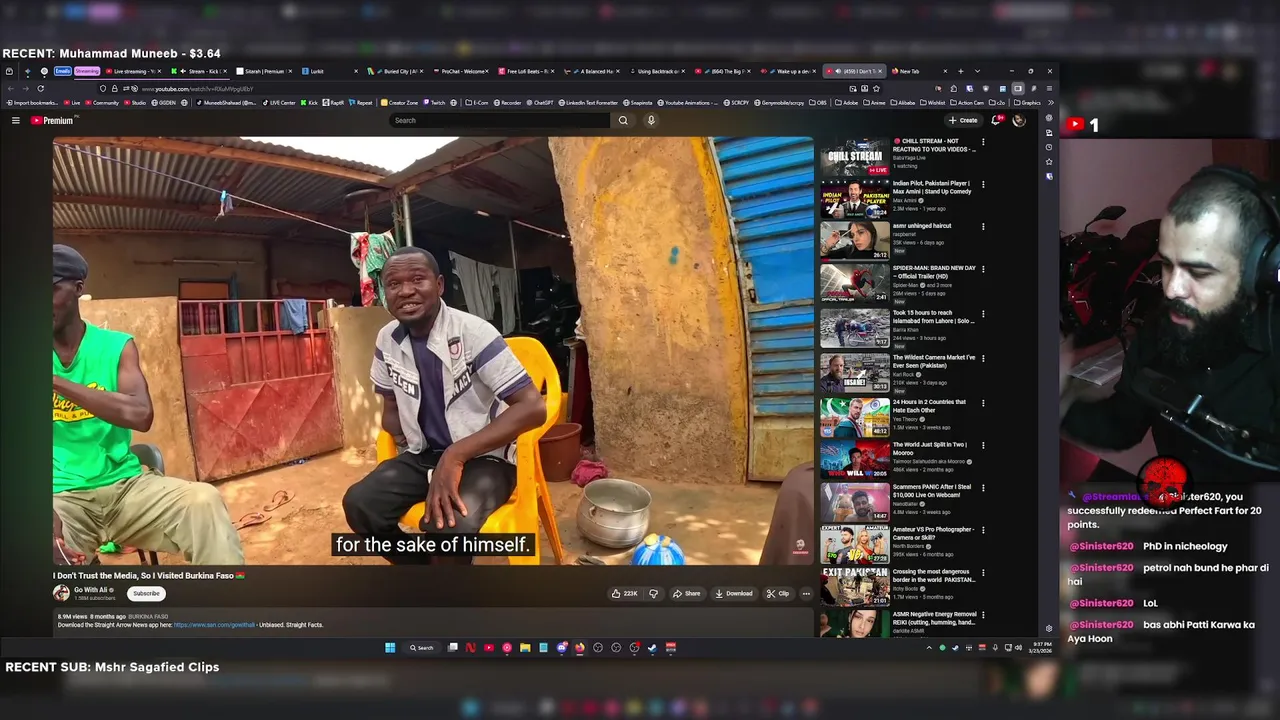Open 'The World Just Split in Two' title
This screenshot has height=720, width=1280.
[930, 448]
